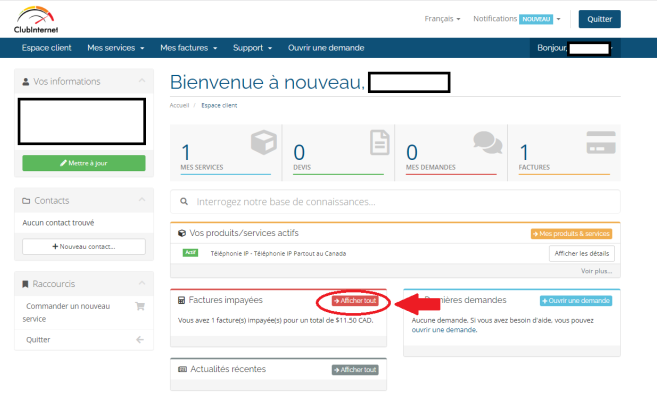Screen dimensions: 657x399
Task: Click the cube icon in Mes Services tile
Action: [264, 142]
